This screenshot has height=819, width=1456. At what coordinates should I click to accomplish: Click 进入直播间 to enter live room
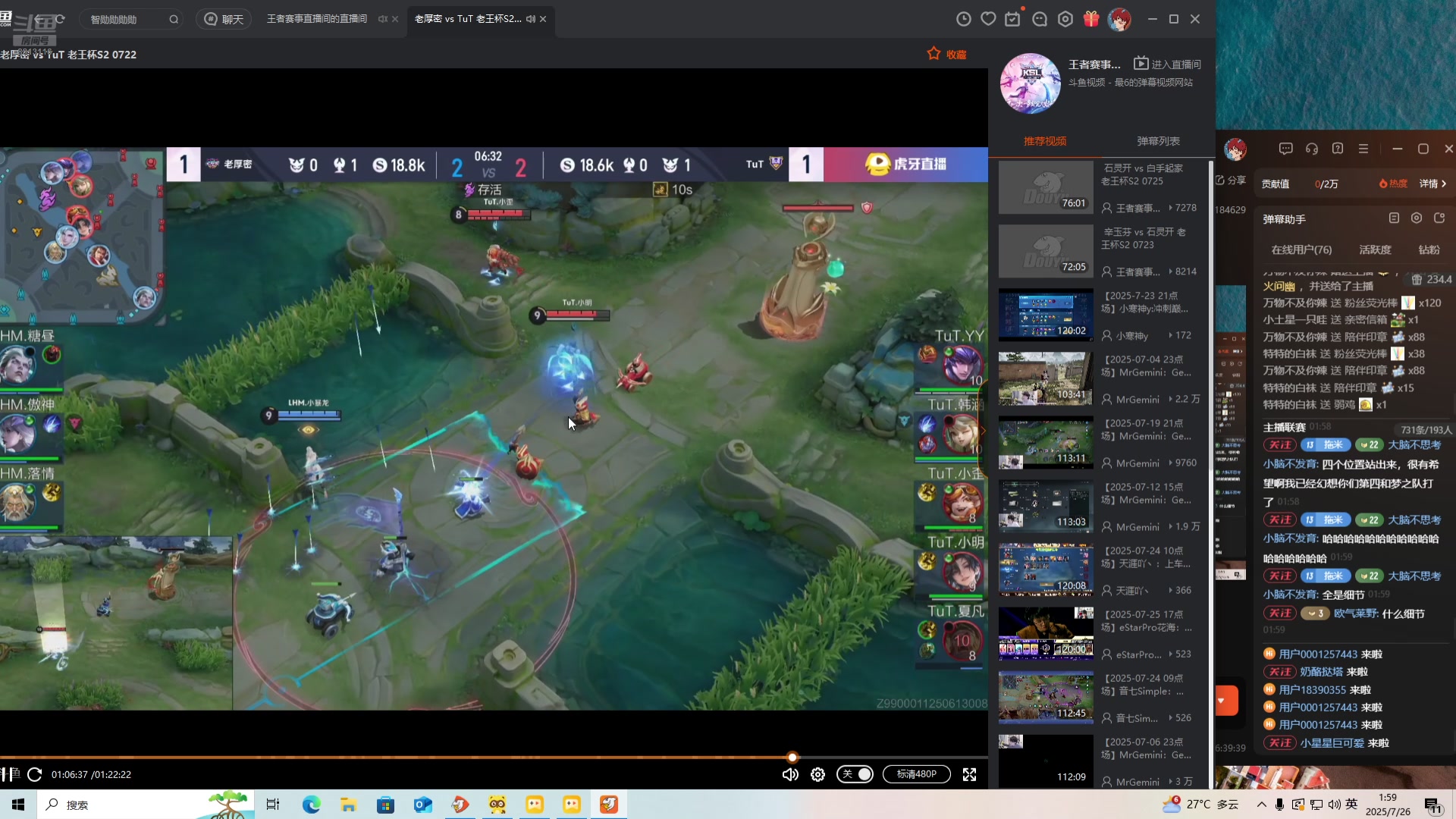[x=1167, y=64]
